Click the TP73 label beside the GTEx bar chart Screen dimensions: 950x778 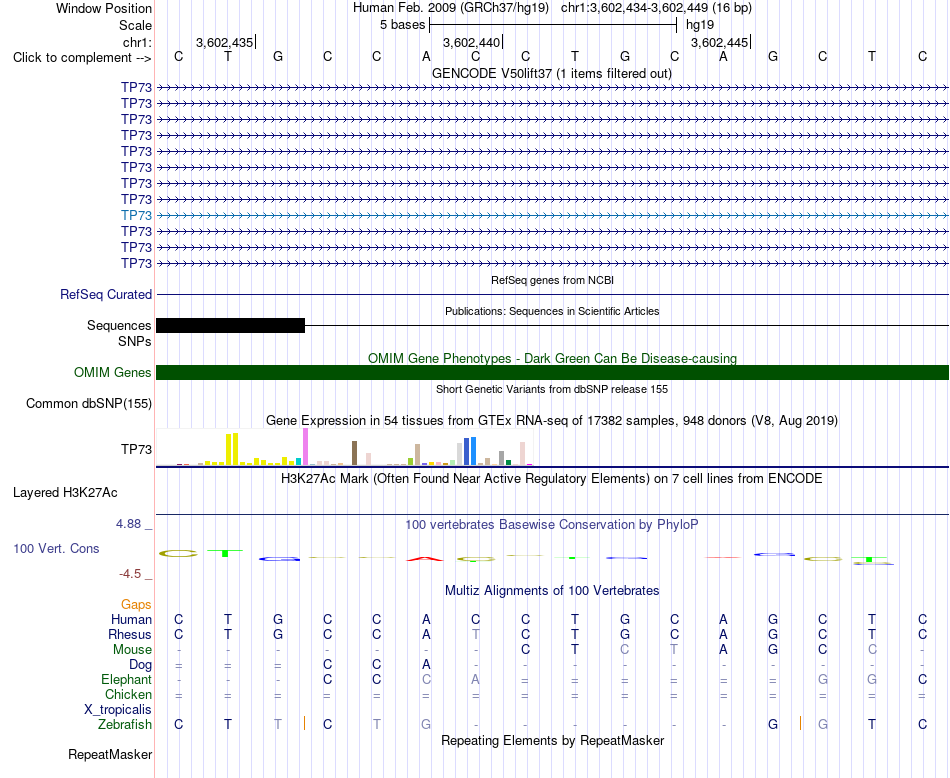coord(136,449)
